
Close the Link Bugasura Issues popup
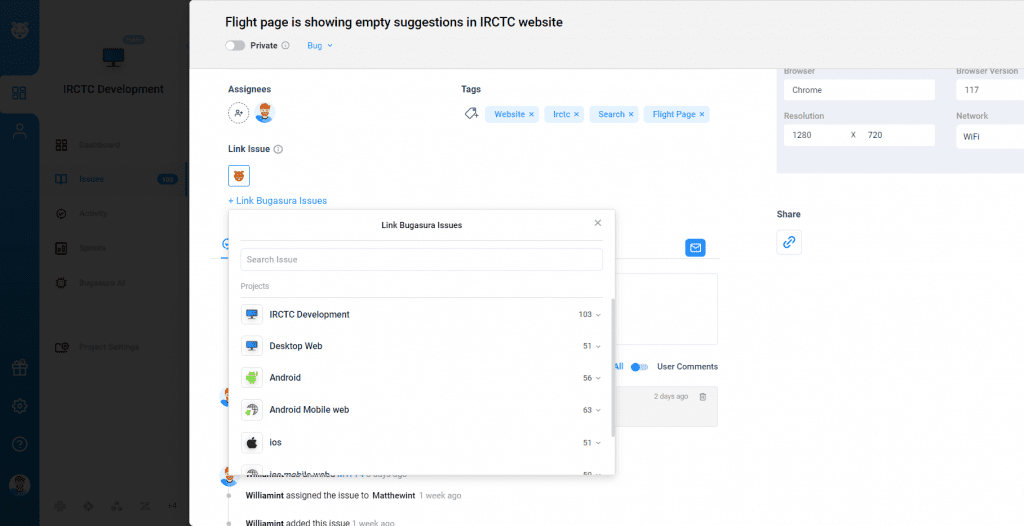tap(598, 223)
